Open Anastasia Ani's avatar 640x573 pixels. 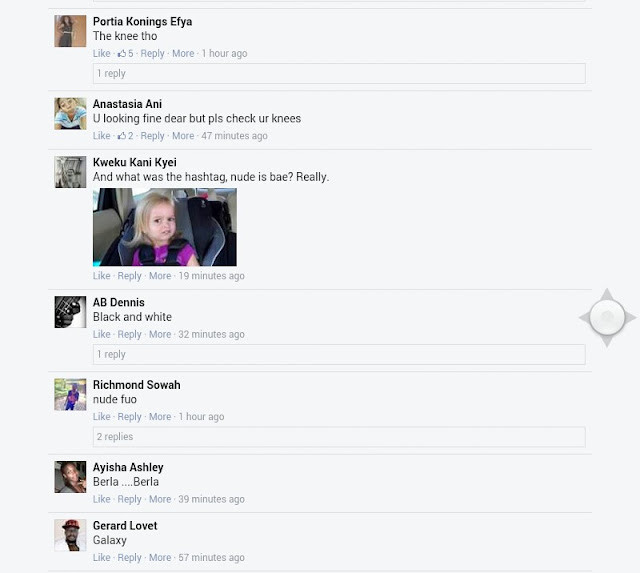70,113
